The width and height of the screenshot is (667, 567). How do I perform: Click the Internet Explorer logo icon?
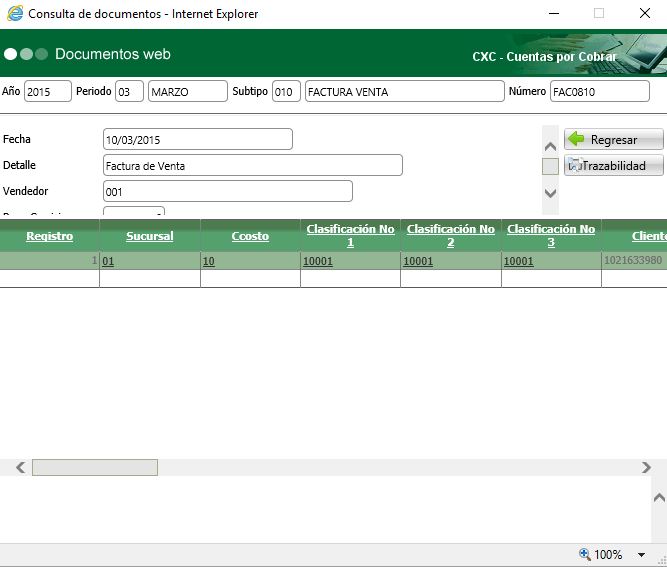tap(15, 14)
